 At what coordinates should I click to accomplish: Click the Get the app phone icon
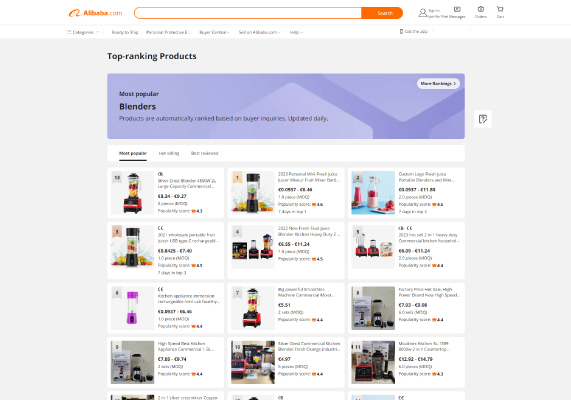(401, 32)
